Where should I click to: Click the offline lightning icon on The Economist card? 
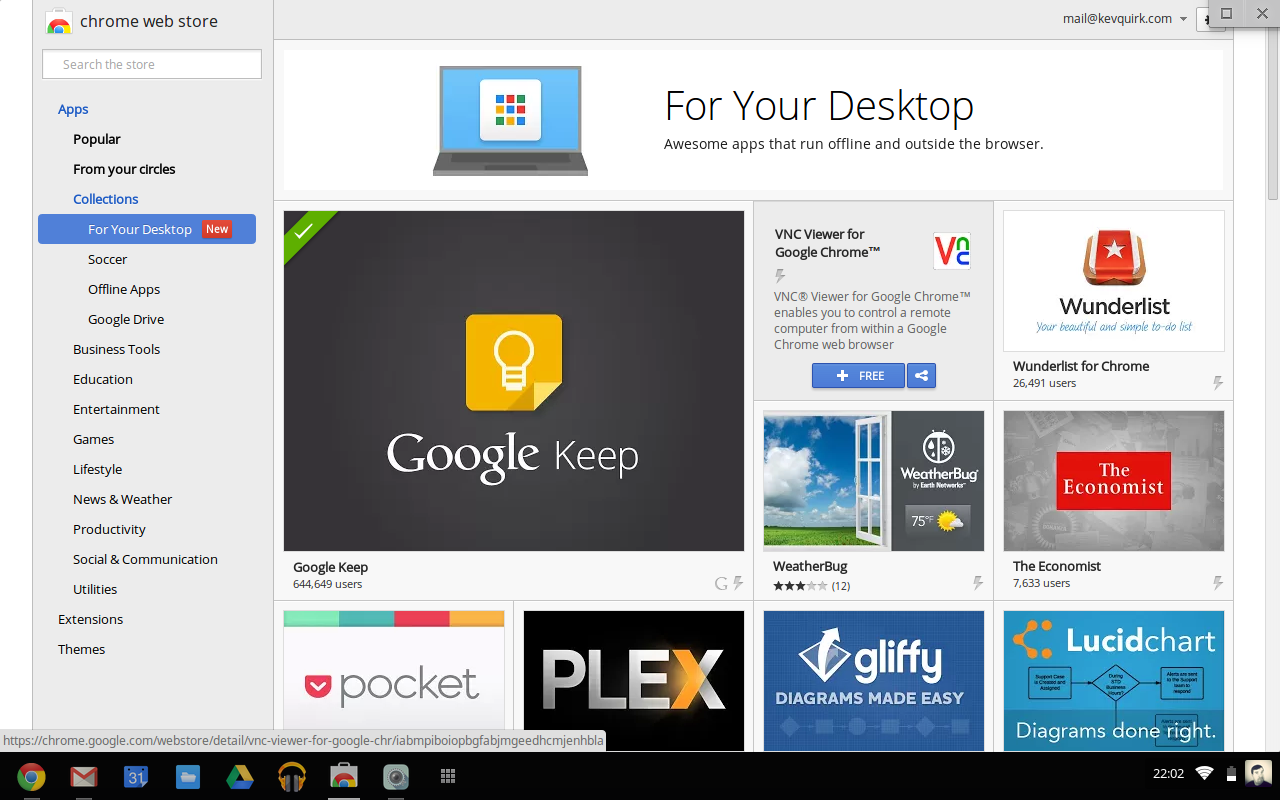[1218, 583]
